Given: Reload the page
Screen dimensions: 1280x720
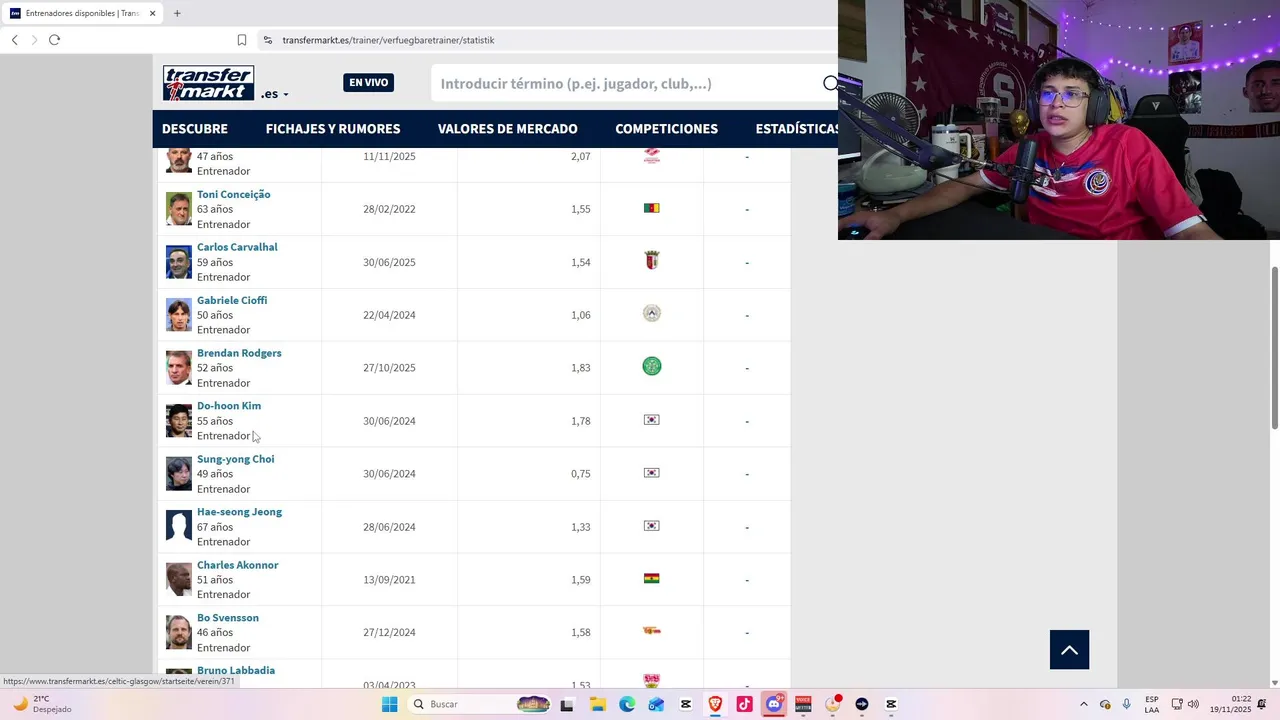Looking at the screenshot, I should (x=54, y=40).
